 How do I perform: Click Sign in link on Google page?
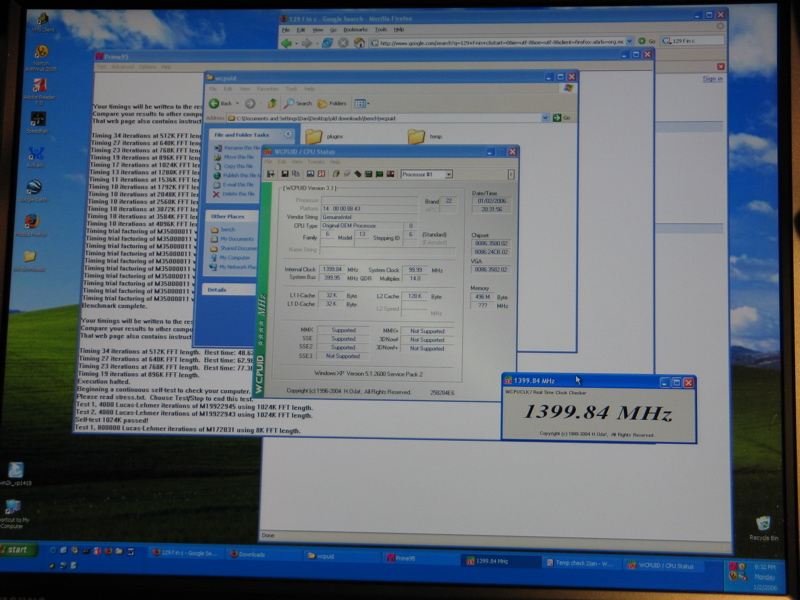712,79
